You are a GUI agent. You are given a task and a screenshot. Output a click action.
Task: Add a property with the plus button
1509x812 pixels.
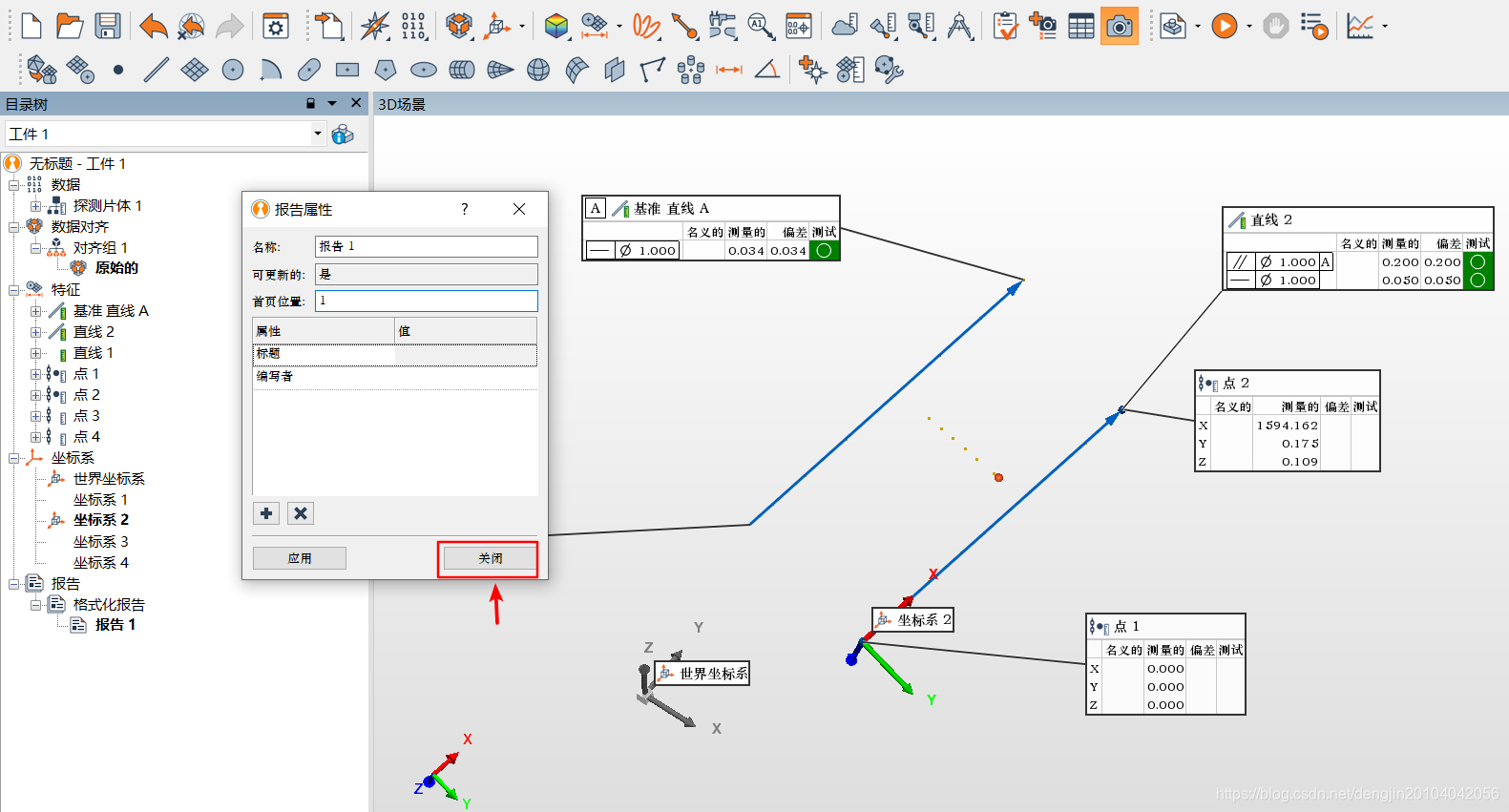click(266, 513)
